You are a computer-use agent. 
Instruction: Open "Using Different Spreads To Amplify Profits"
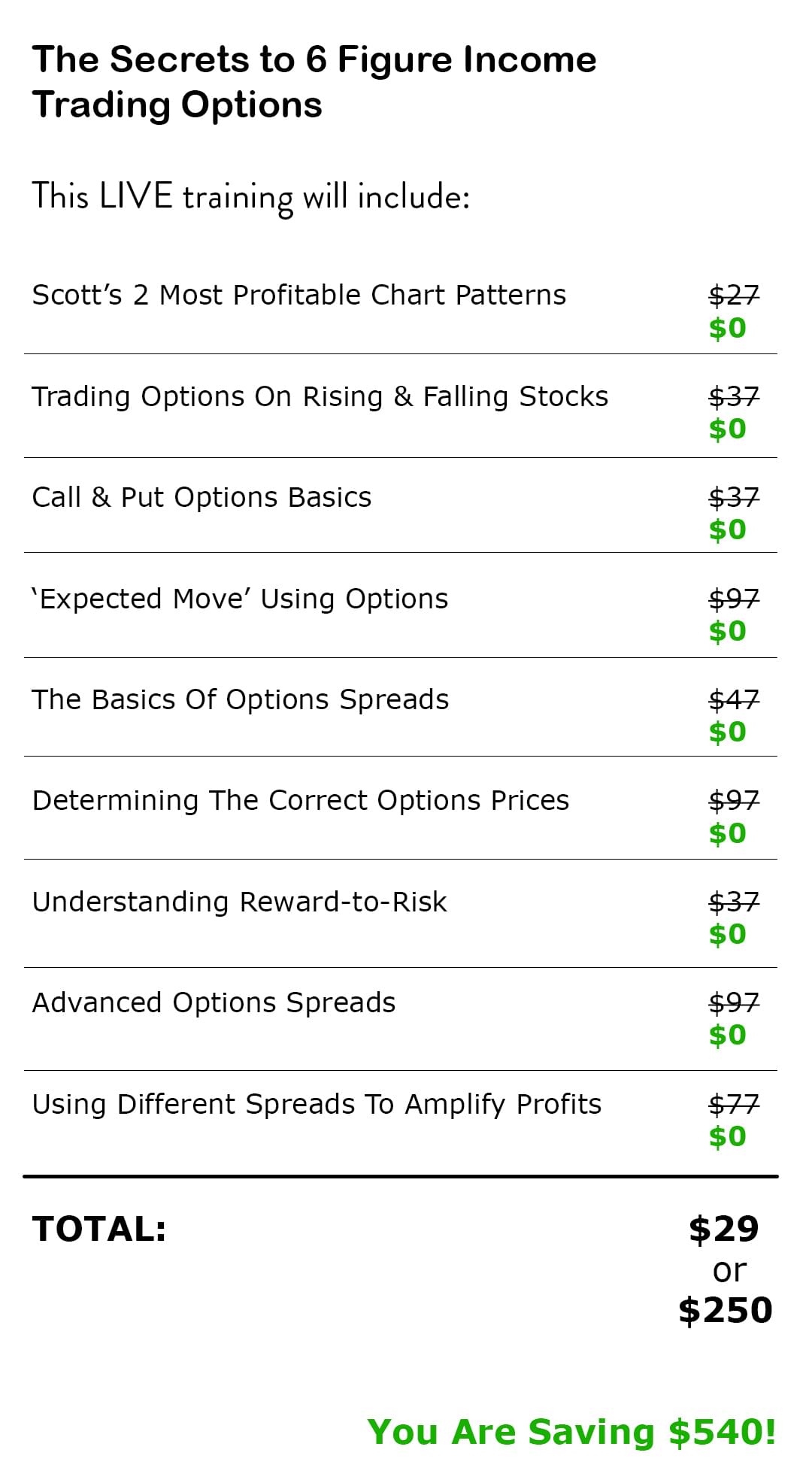(317, 1104)
